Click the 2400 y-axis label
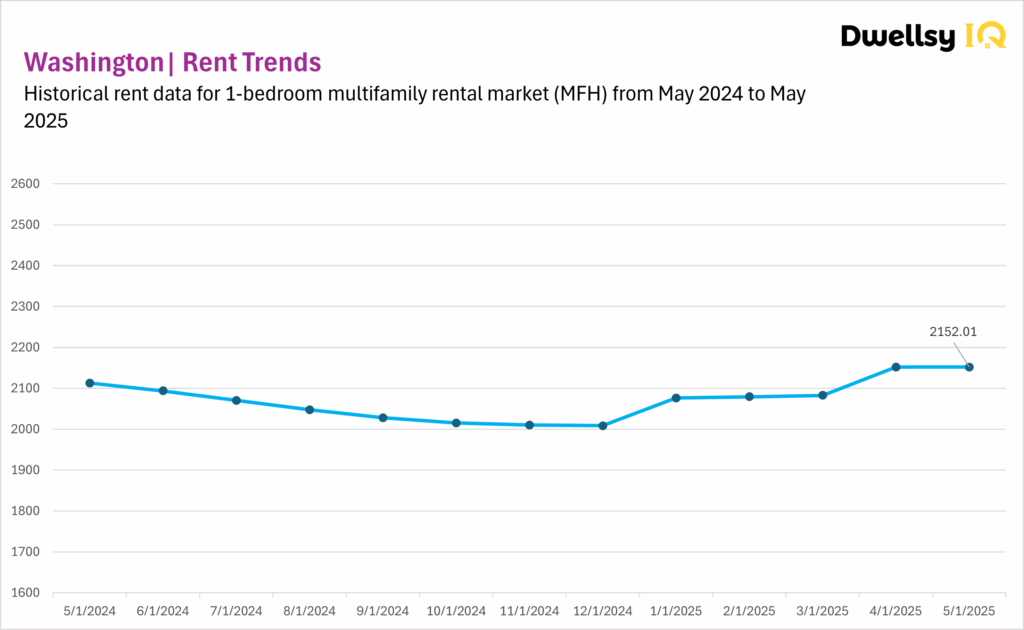The width and height of the screenshot is (1024, 630). (25, 266)
